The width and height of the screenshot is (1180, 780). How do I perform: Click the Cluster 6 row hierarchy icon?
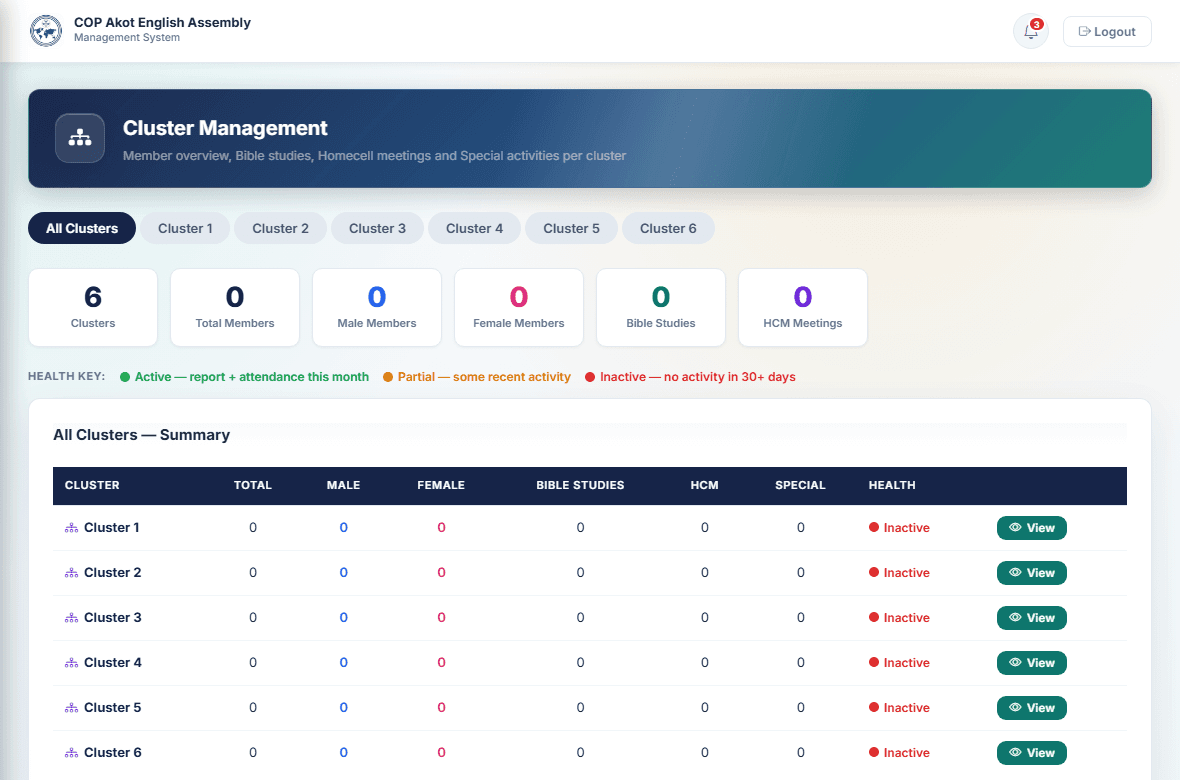[x=71, y=753]
